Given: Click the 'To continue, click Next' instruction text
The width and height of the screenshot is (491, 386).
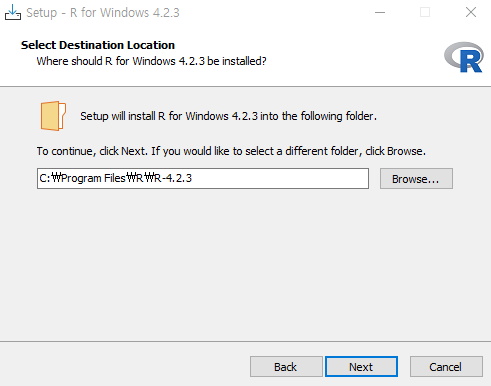Looking at the screenshot, I should pos(231,151).
